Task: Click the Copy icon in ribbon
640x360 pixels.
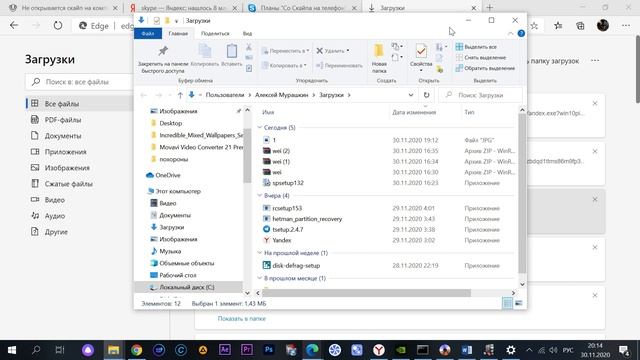Action: (204, 51)
